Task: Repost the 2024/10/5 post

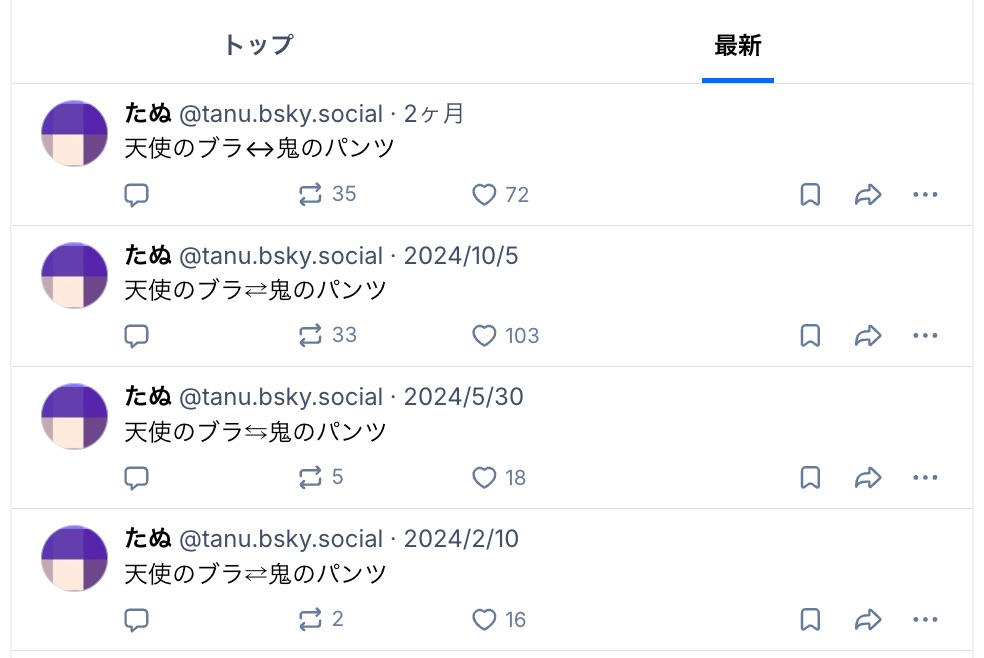Action: pyautogui.click(x=311, y=336)
